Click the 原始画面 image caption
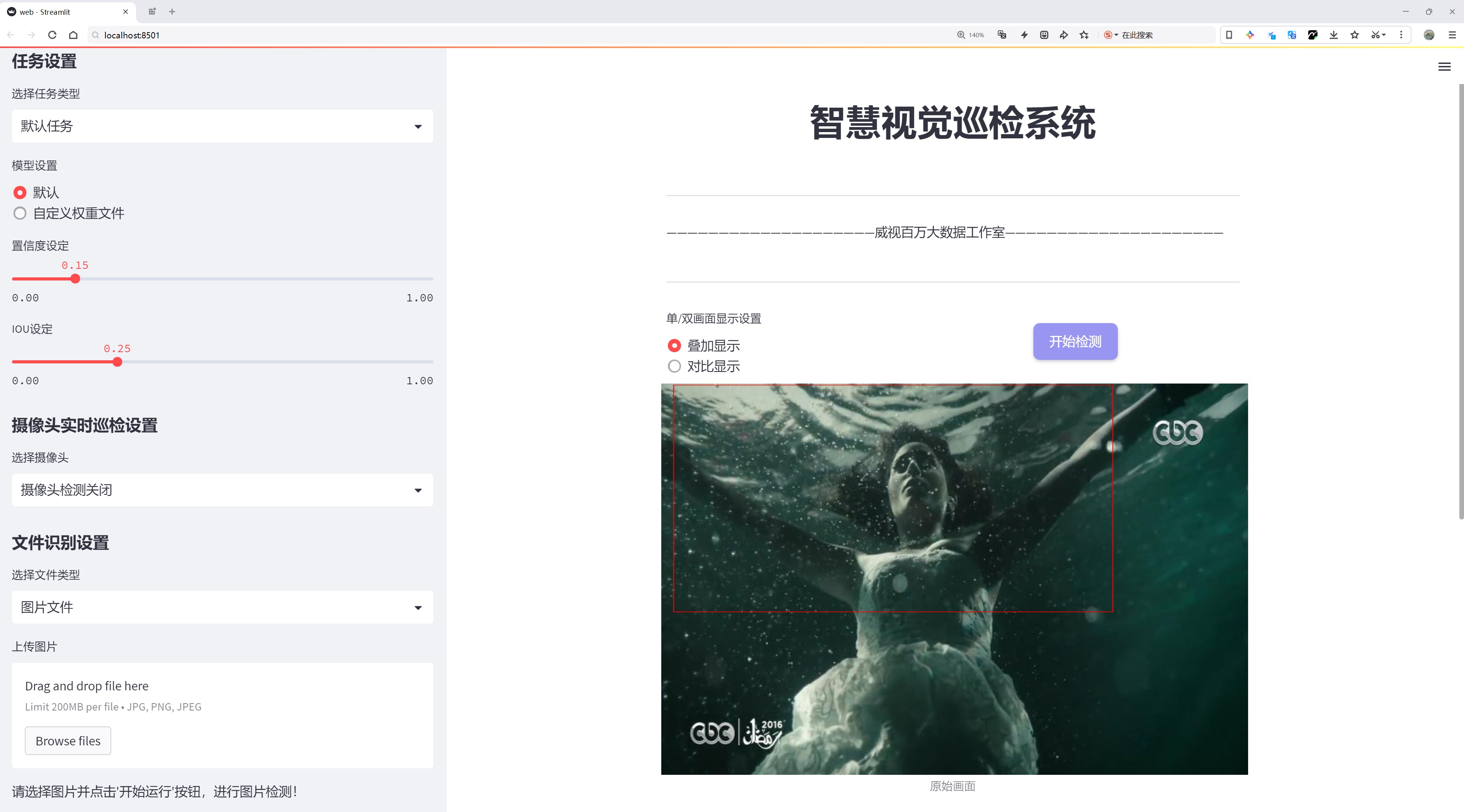Viewport: 1464px width, 812px height. [x=952, y=786]
